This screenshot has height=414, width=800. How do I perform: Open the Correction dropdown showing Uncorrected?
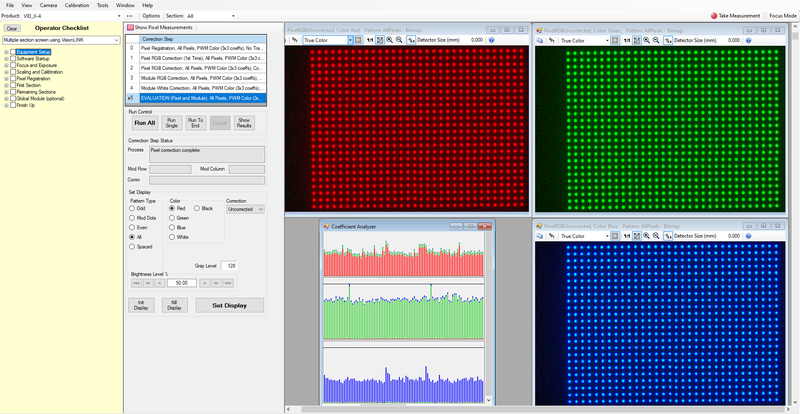pos(245,209)
